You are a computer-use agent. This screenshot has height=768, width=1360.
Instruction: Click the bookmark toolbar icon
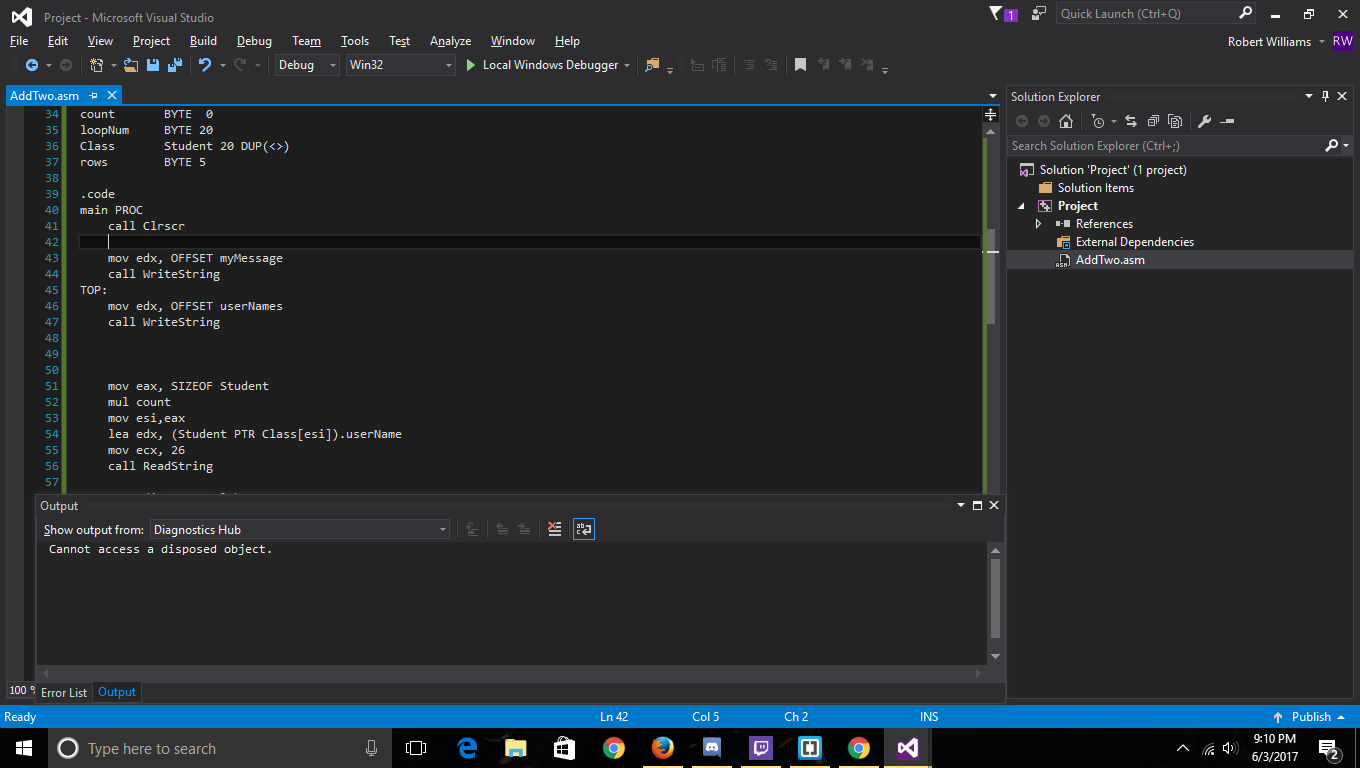(x=800, y=65)
